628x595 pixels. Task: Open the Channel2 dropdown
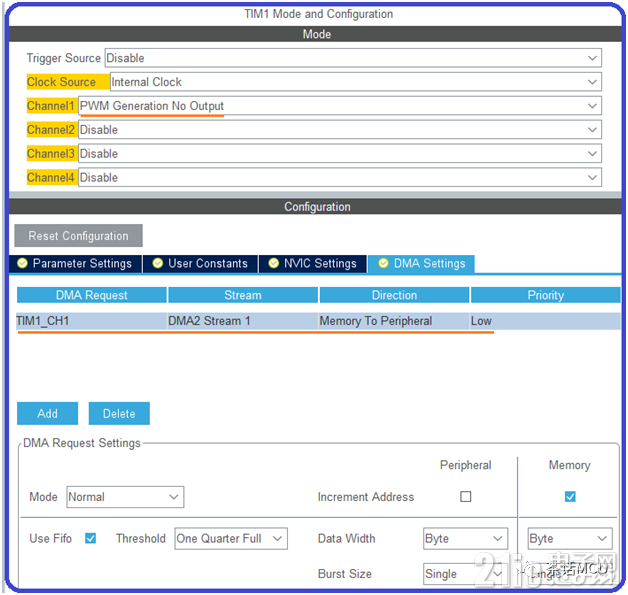(340, 130)
